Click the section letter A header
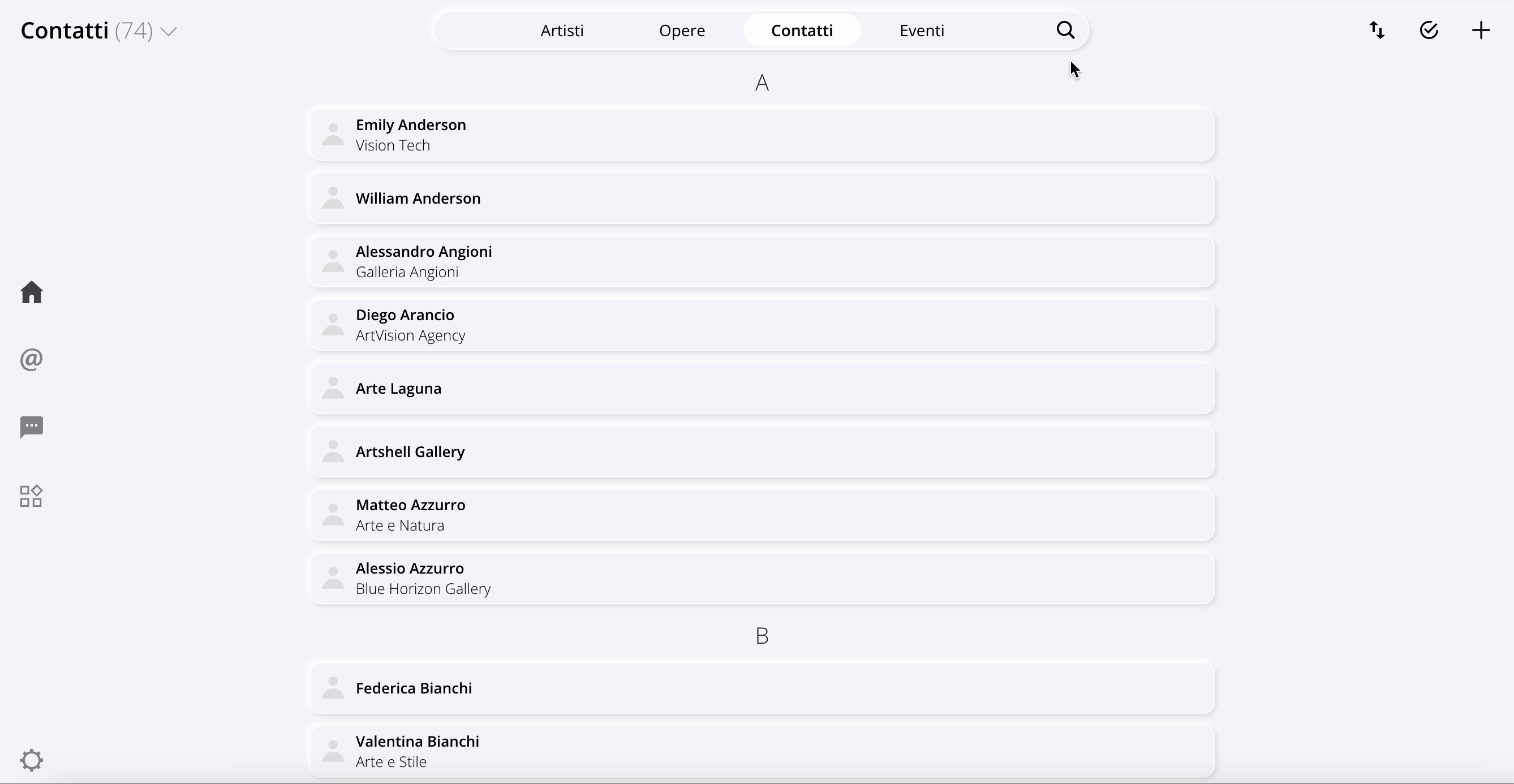The image size is (1514, 784). (x=762, y=83)
